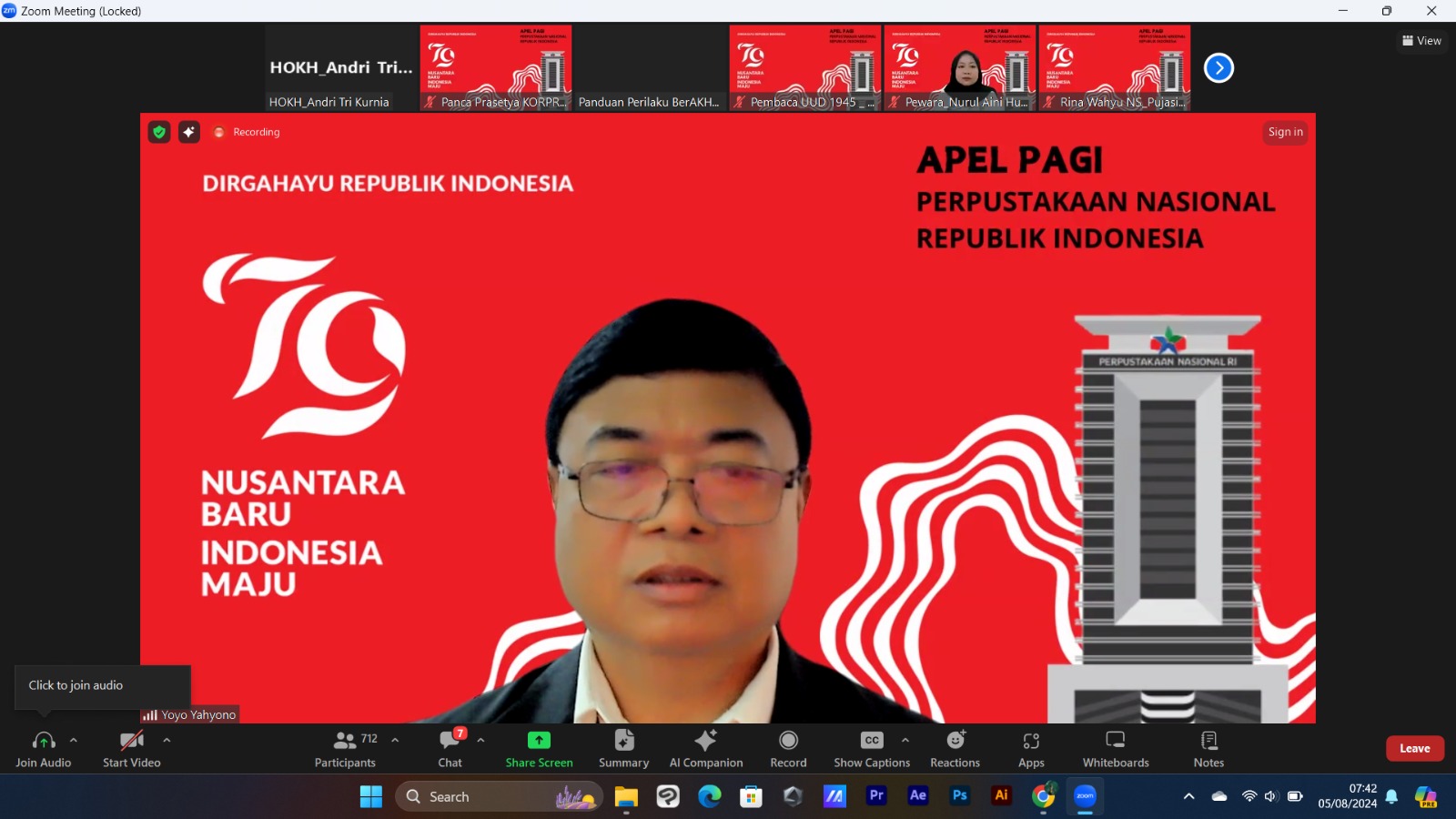1456x819 pixels.
Task: Click the red Leave button
Action: tap(1415, 748)
